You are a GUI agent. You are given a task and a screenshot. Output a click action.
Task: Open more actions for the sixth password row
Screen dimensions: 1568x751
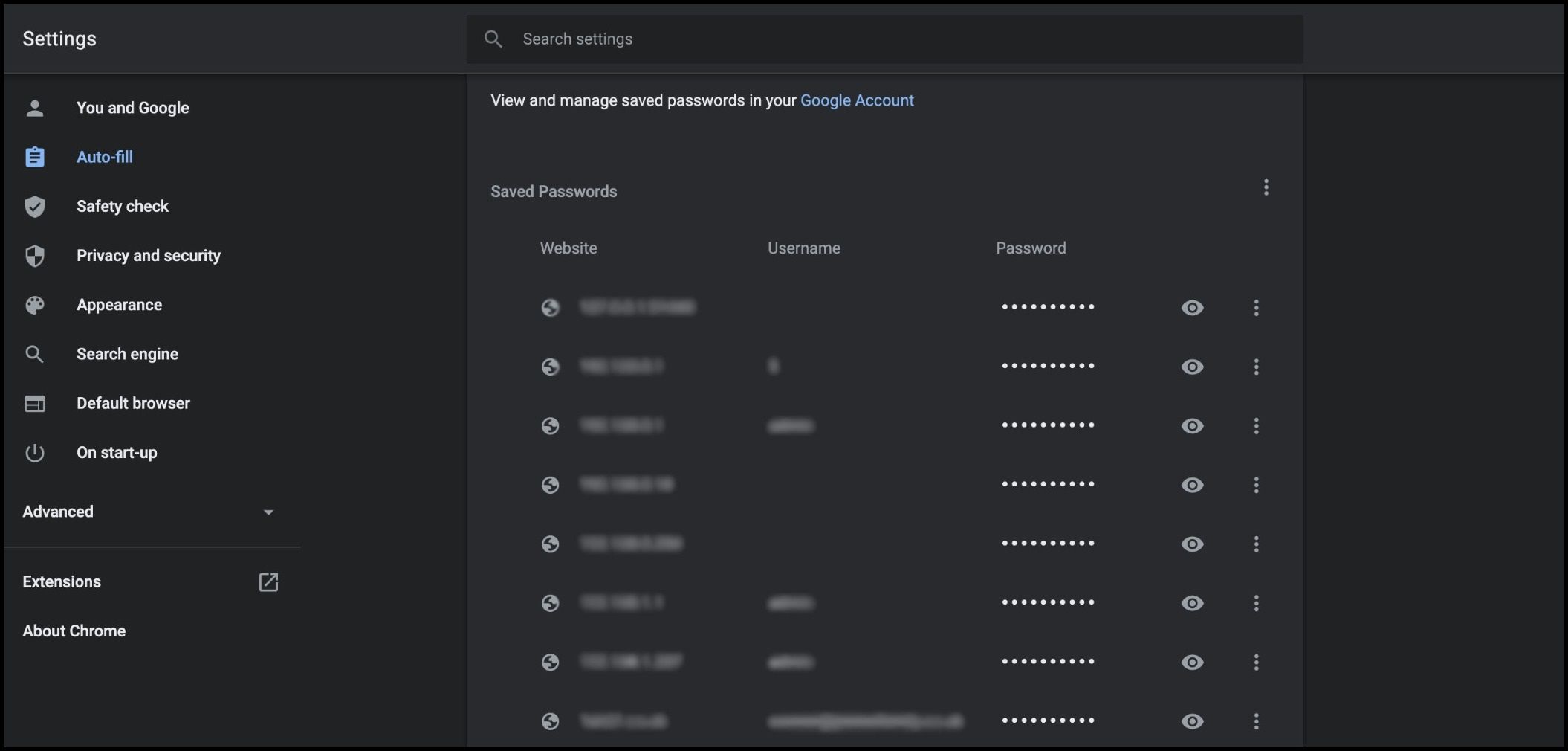pyautogui.click(x=1256, y=603)
